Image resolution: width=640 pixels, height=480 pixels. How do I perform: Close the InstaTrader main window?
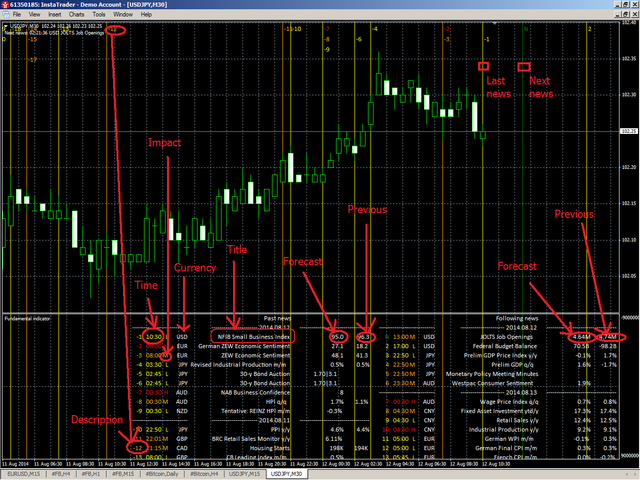click(635, 4)
